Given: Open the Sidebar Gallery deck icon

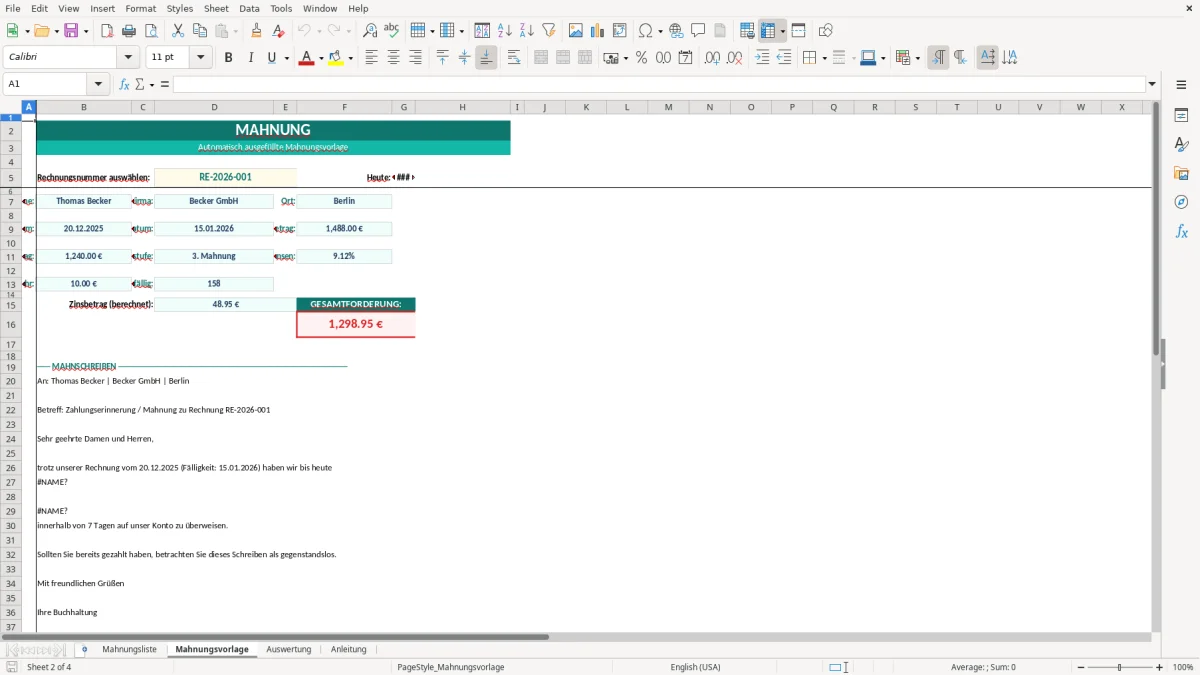Looking at the screenshot, I should point(1181,174).
